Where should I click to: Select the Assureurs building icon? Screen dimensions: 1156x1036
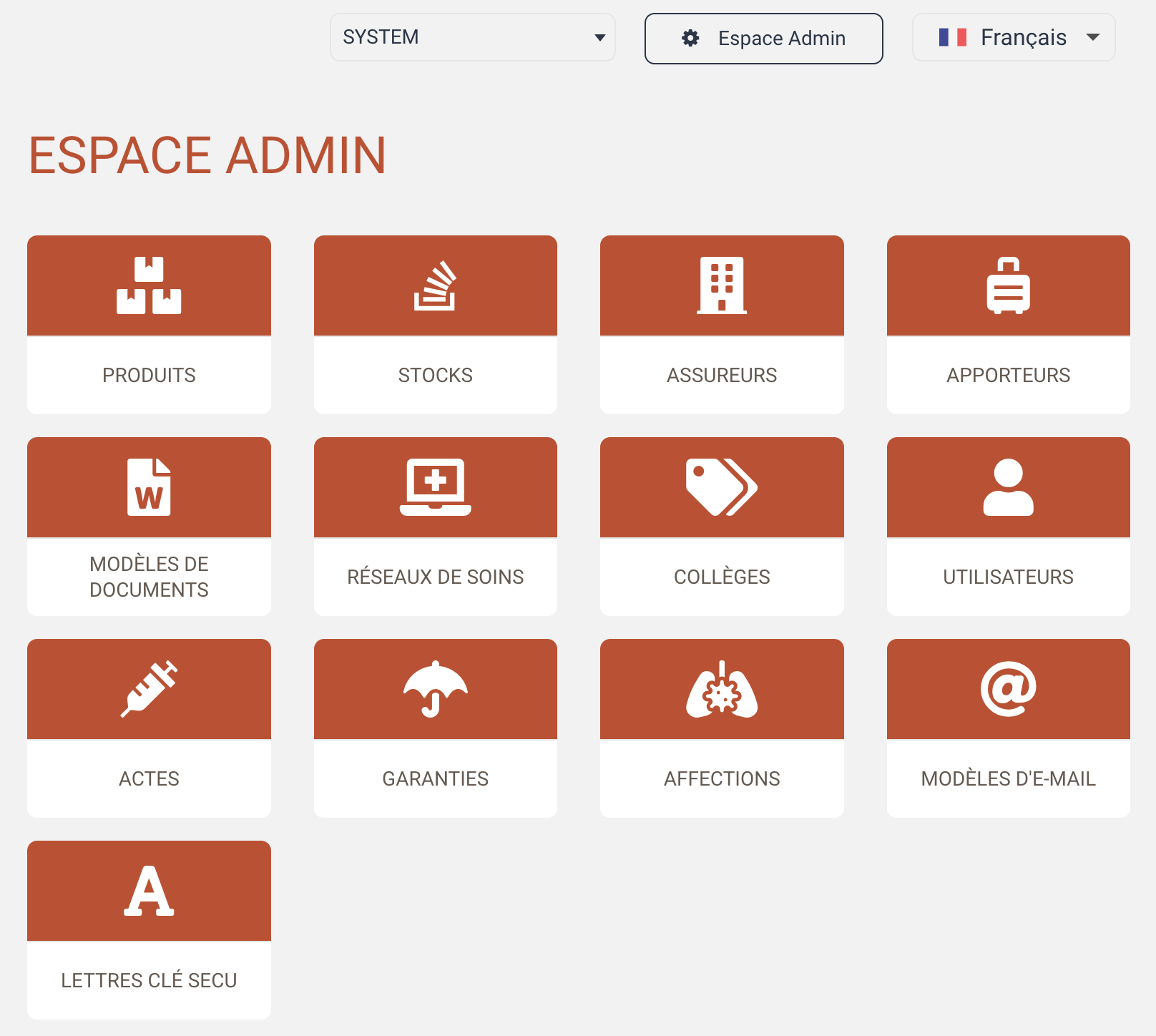pos(722,285)
